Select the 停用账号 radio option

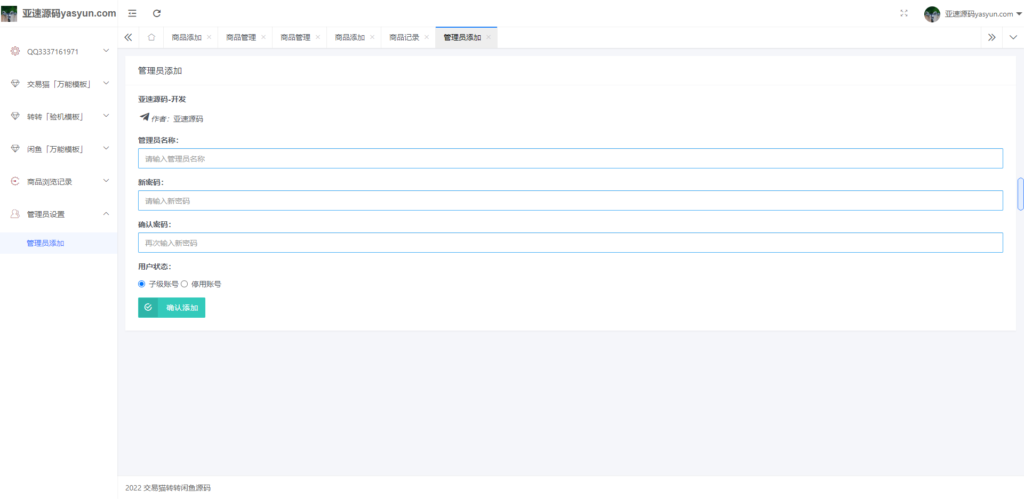pyautogui.click(x=184, y=284)
